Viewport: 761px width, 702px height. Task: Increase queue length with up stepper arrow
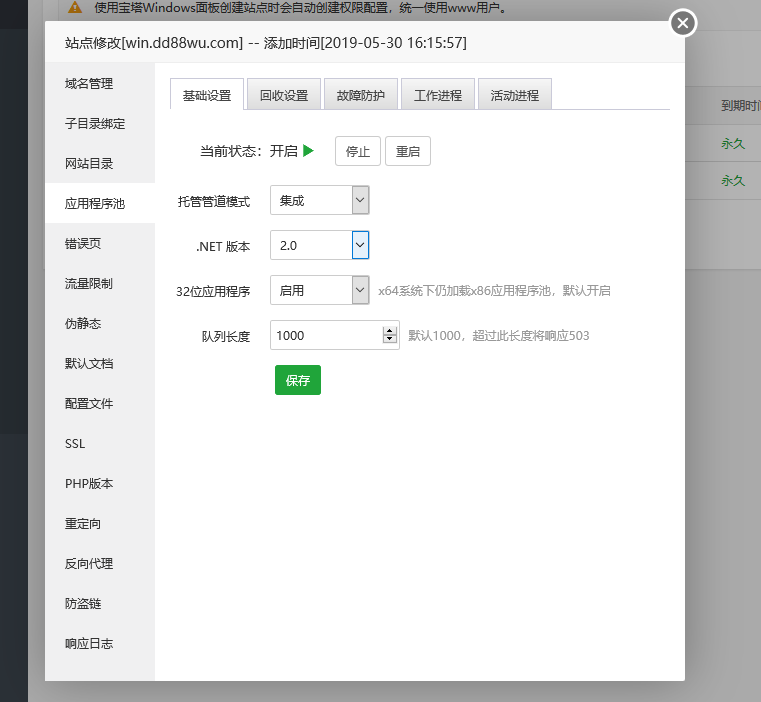389,331
